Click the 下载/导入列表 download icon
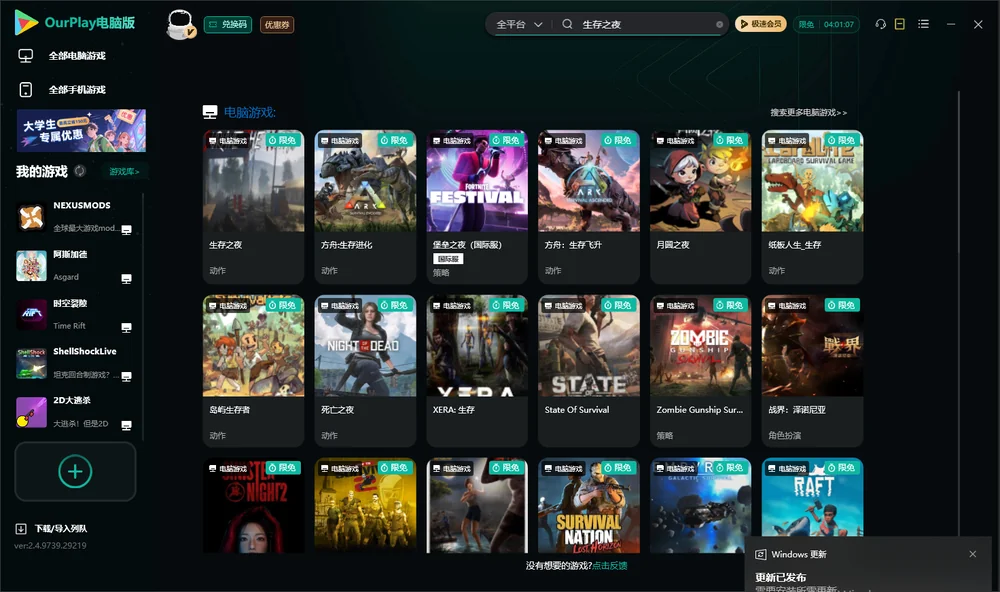Image resolution: width=1000 pixels, height=592 pixels. pos(21,529)
